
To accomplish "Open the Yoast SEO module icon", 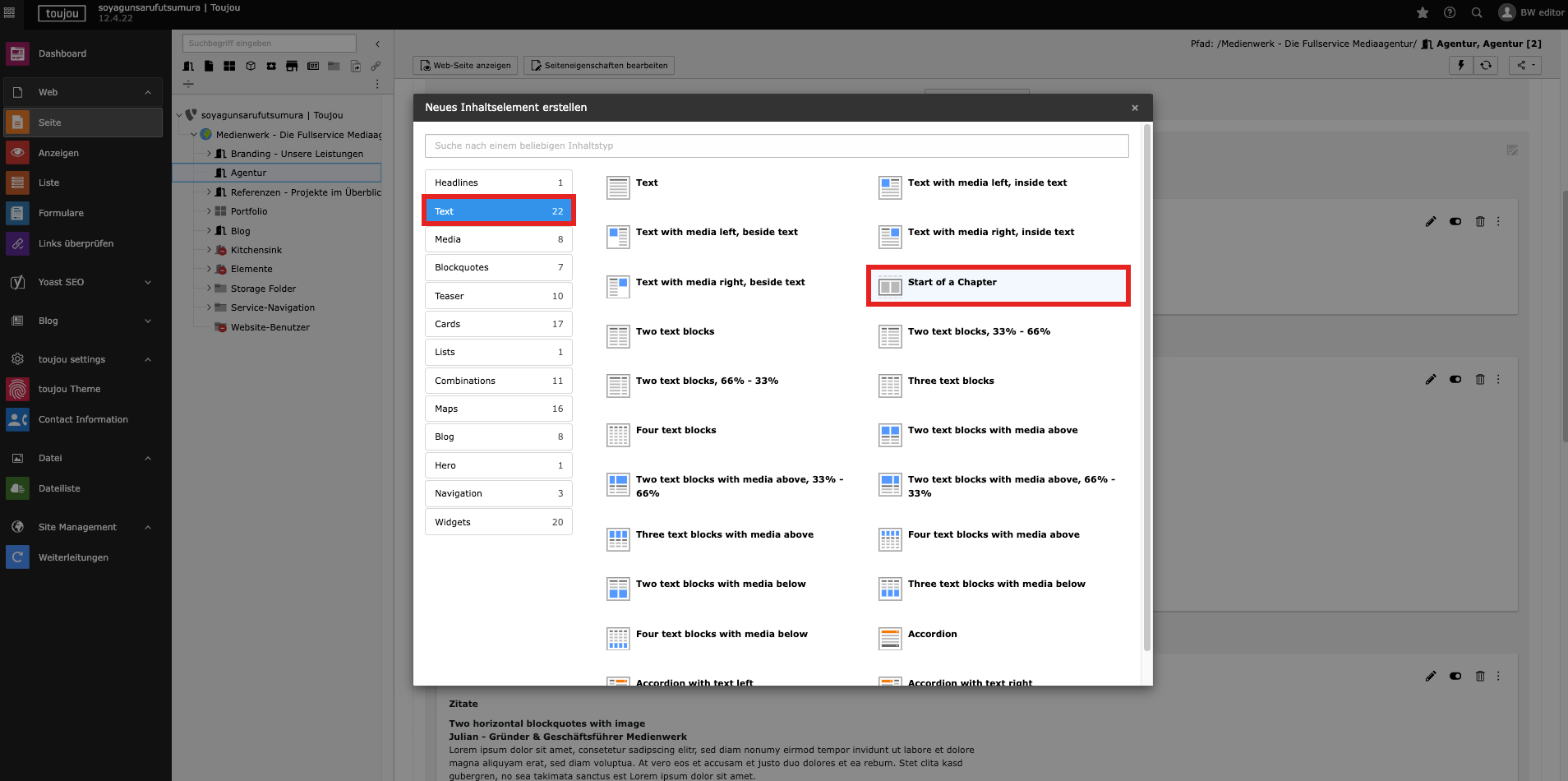I will tap(17, 282).
